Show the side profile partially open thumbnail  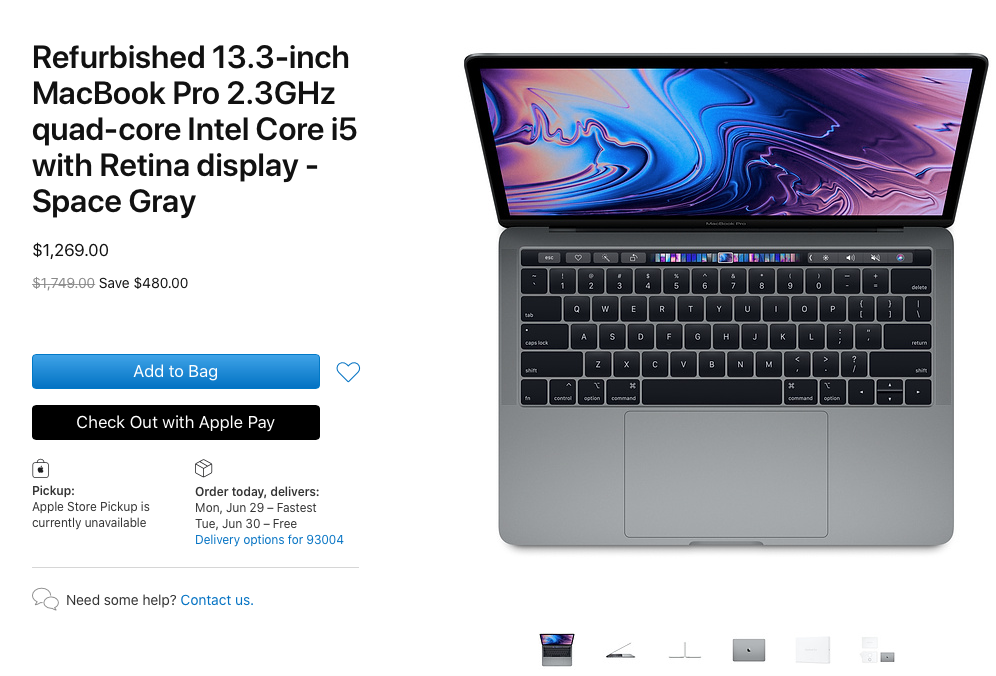point(621,651)
